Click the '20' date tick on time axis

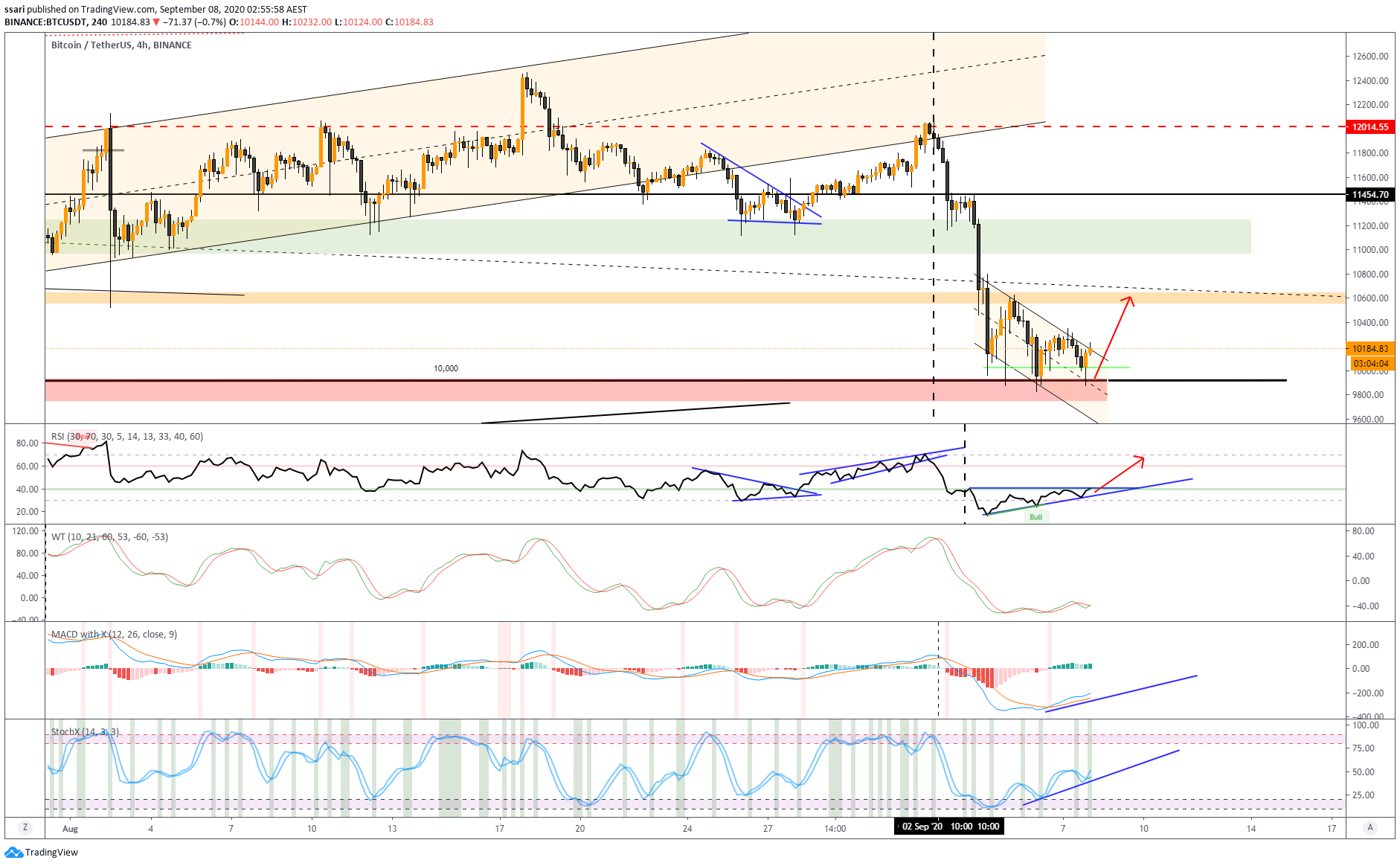coord(579,828)
